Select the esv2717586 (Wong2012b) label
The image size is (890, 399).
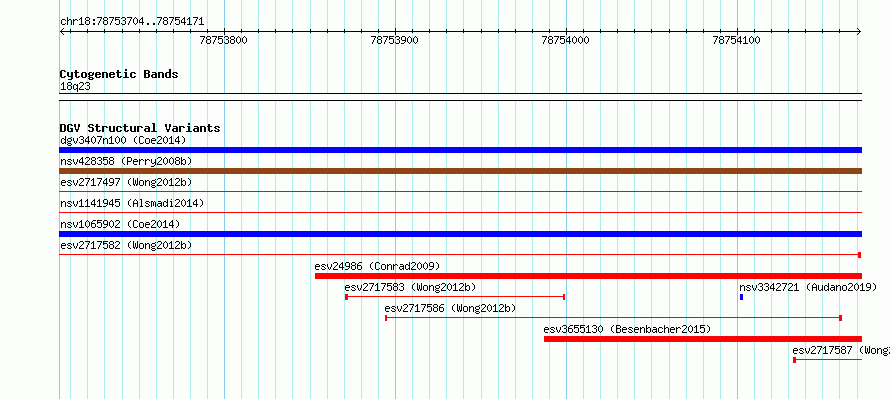tap(450, 308)
